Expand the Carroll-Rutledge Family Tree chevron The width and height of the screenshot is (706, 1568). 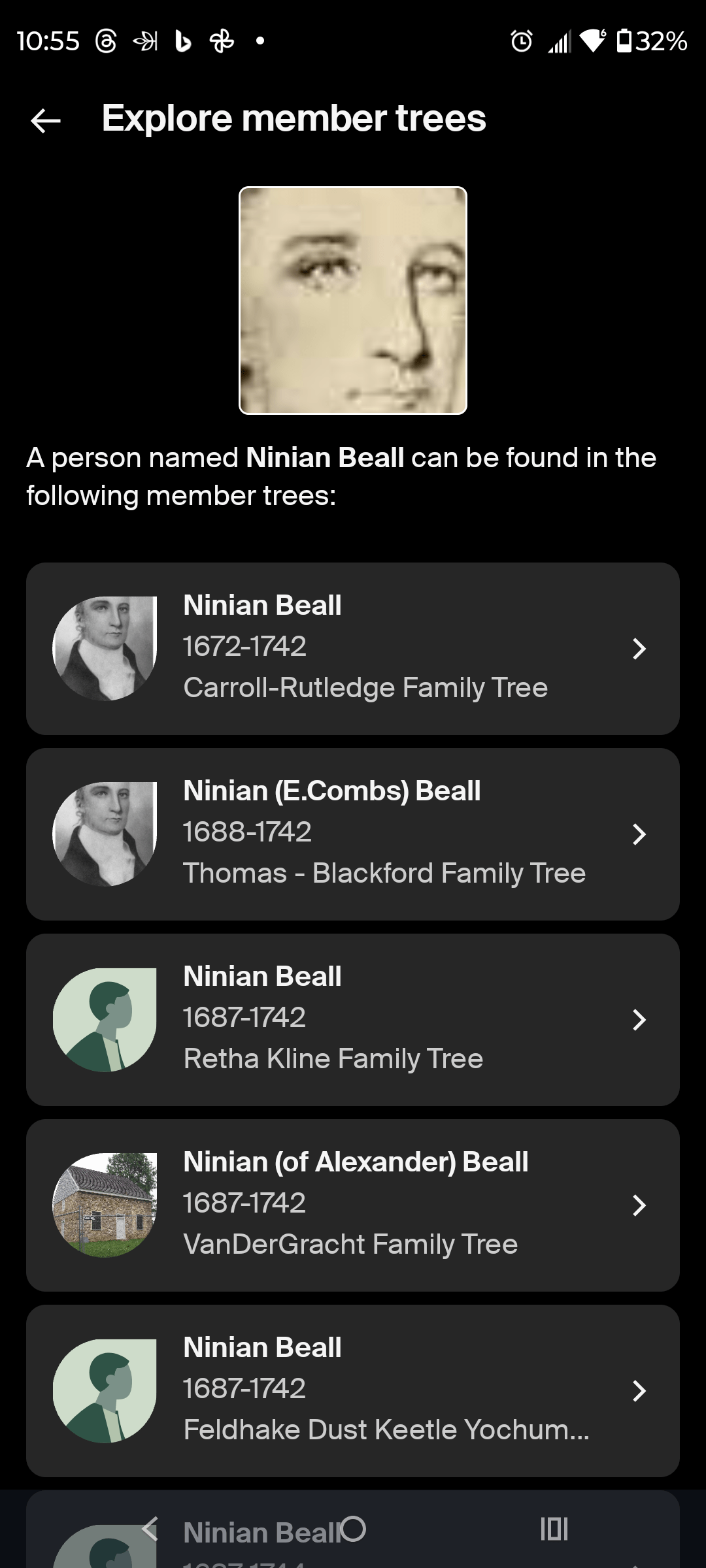[x=639, y=649]
